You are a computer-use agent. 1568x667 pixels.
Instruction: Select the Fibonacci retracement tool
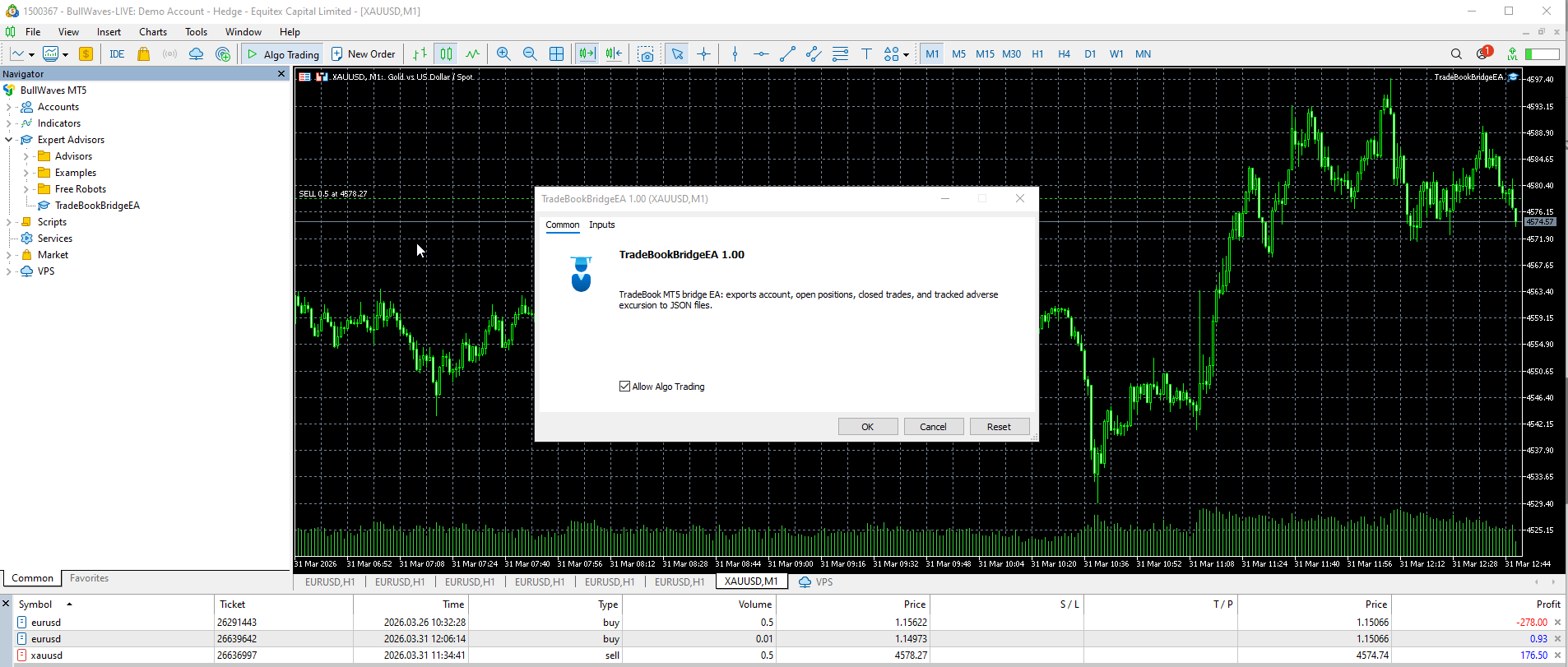pyautogui.click(x=840, y=54)
